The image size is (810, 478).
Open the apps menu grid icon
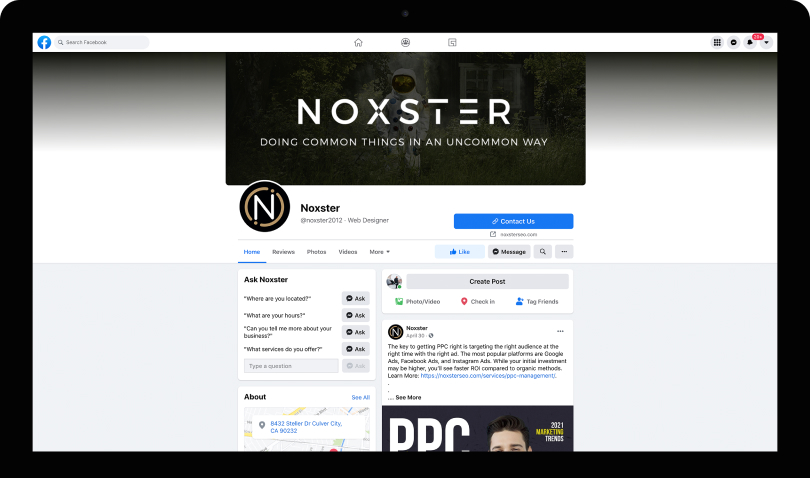(x=717, y=42)
